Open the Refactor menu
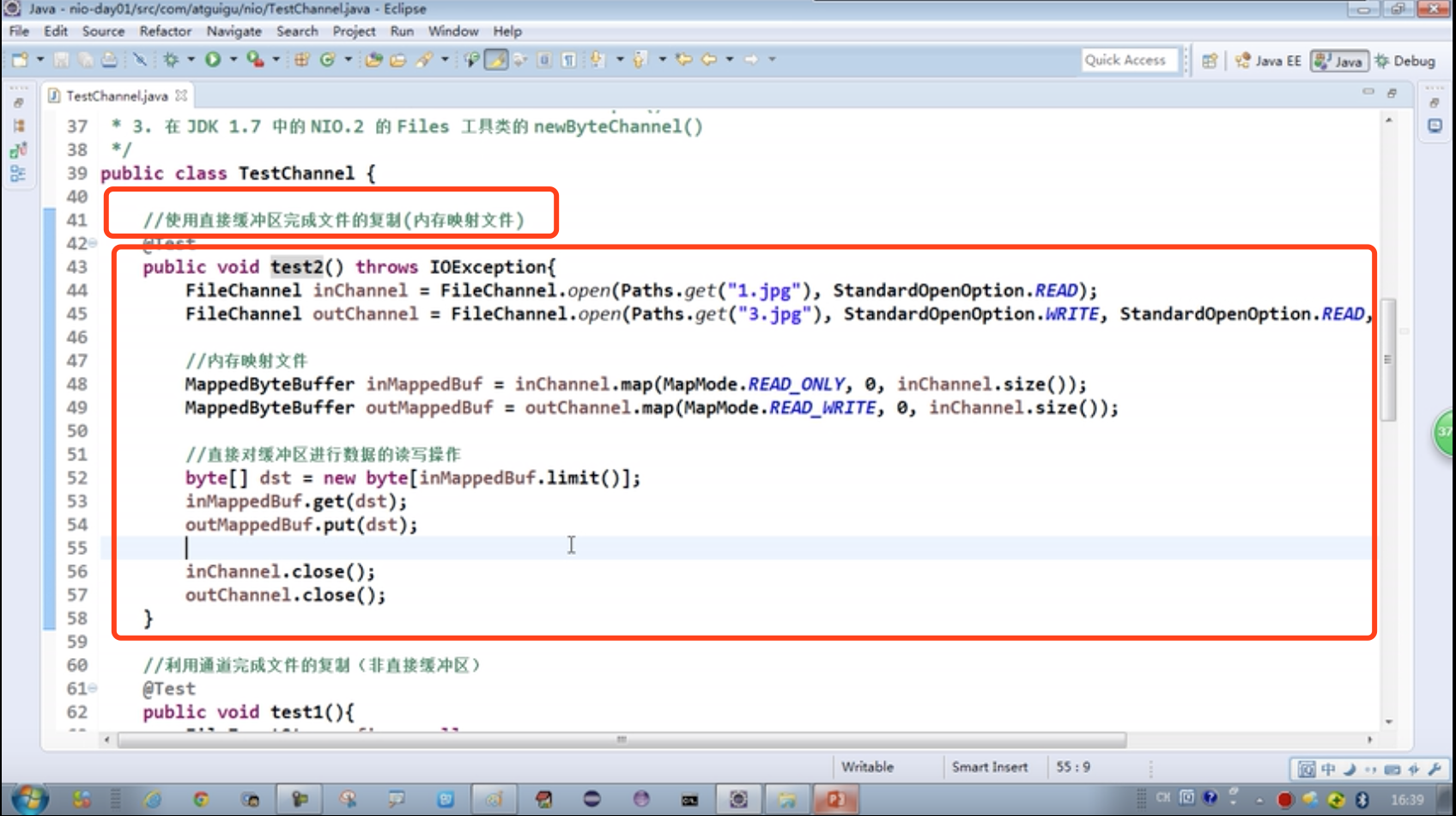 click(166, 31)
